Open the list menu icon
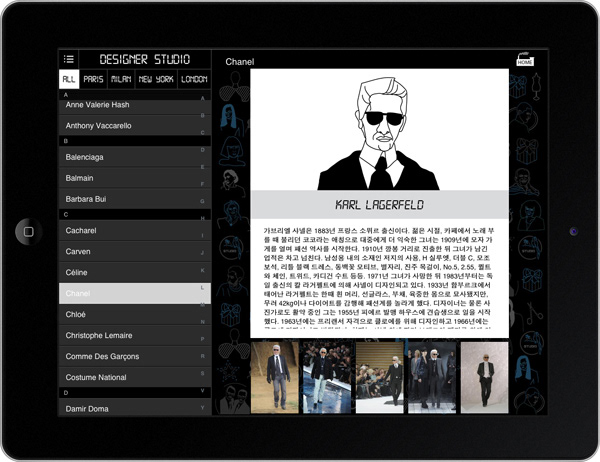 click(69, 60)
